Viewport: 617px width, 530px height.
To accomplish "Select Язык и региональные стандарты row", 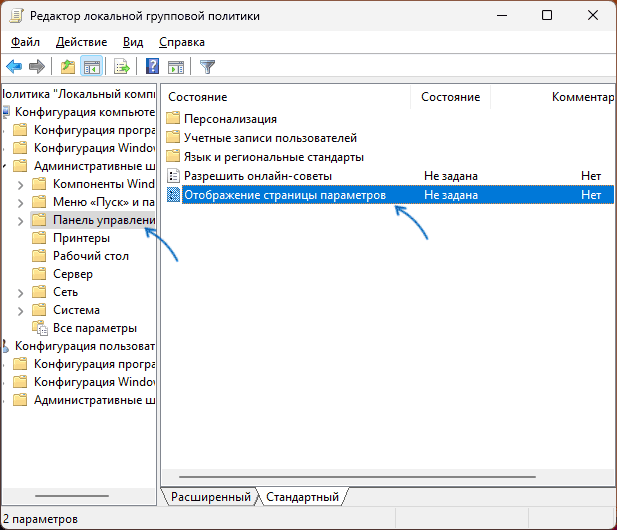I will (x=274, y=157).
